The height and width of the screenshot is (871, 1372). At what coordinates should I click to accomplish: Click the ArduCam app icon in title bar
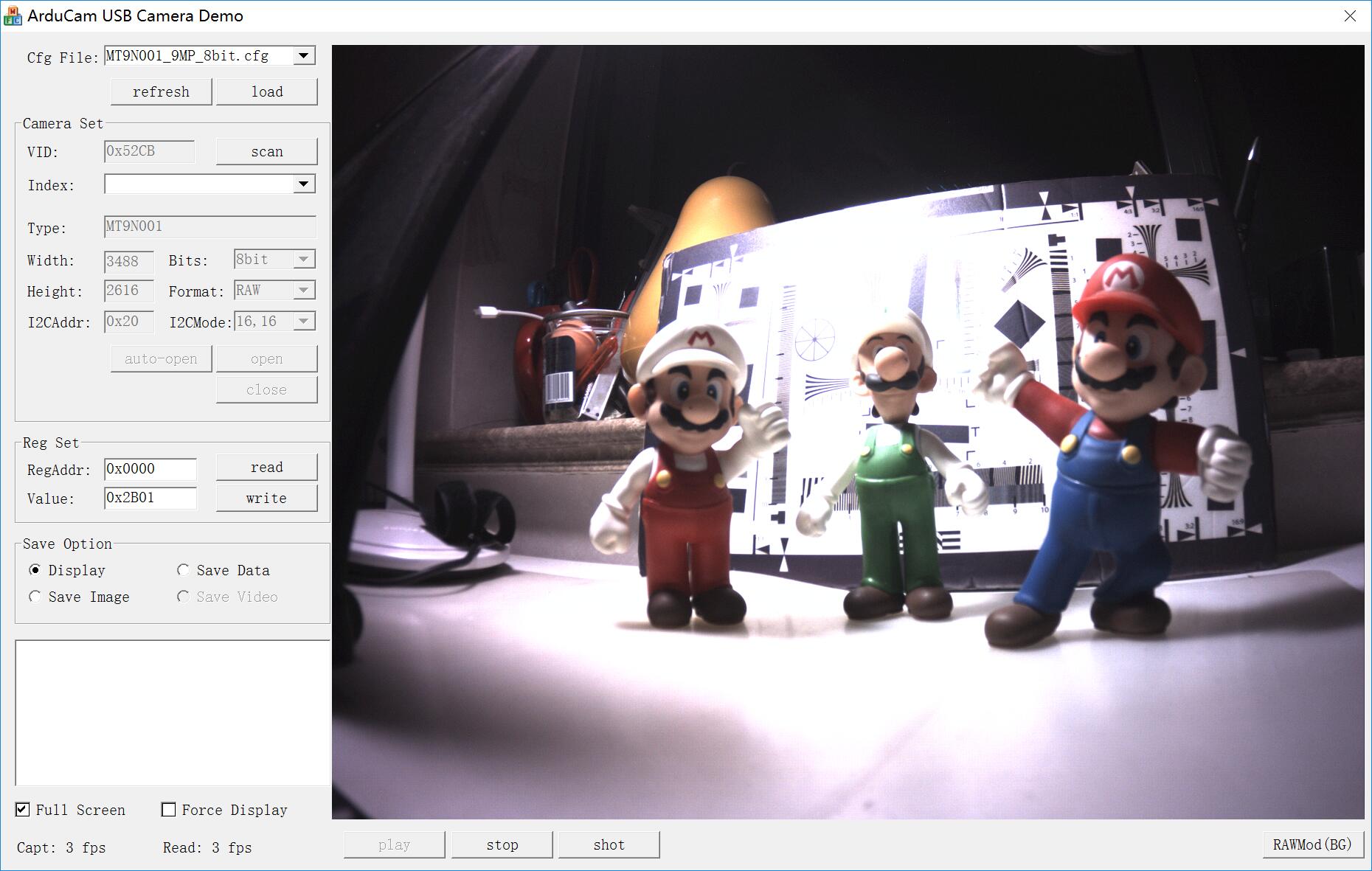pyautogui.click(x=13, y=15)
